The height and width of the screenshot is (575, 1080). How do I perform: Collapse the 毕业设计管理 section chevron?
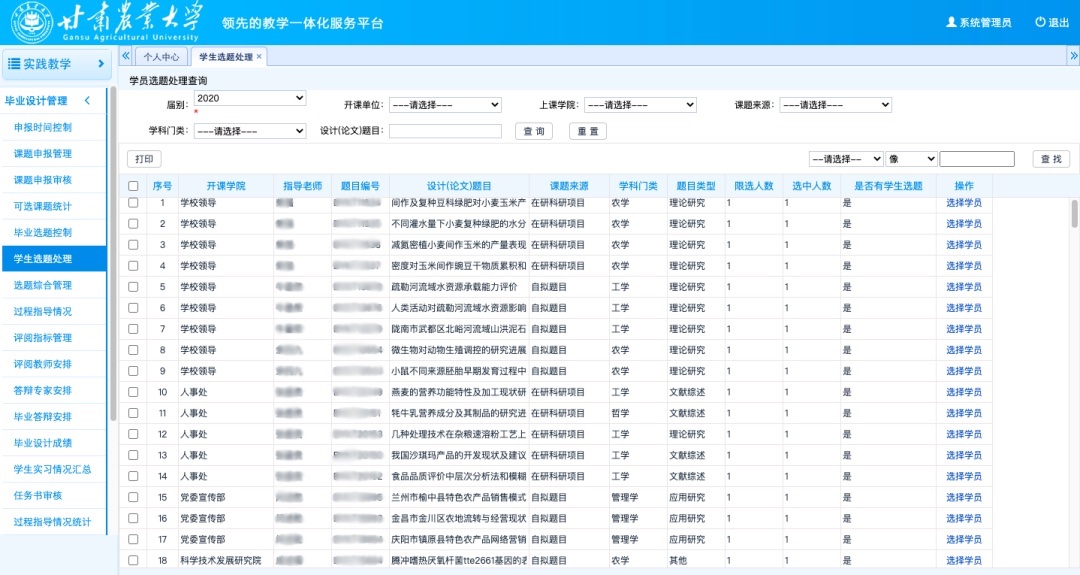click(87, 101)
